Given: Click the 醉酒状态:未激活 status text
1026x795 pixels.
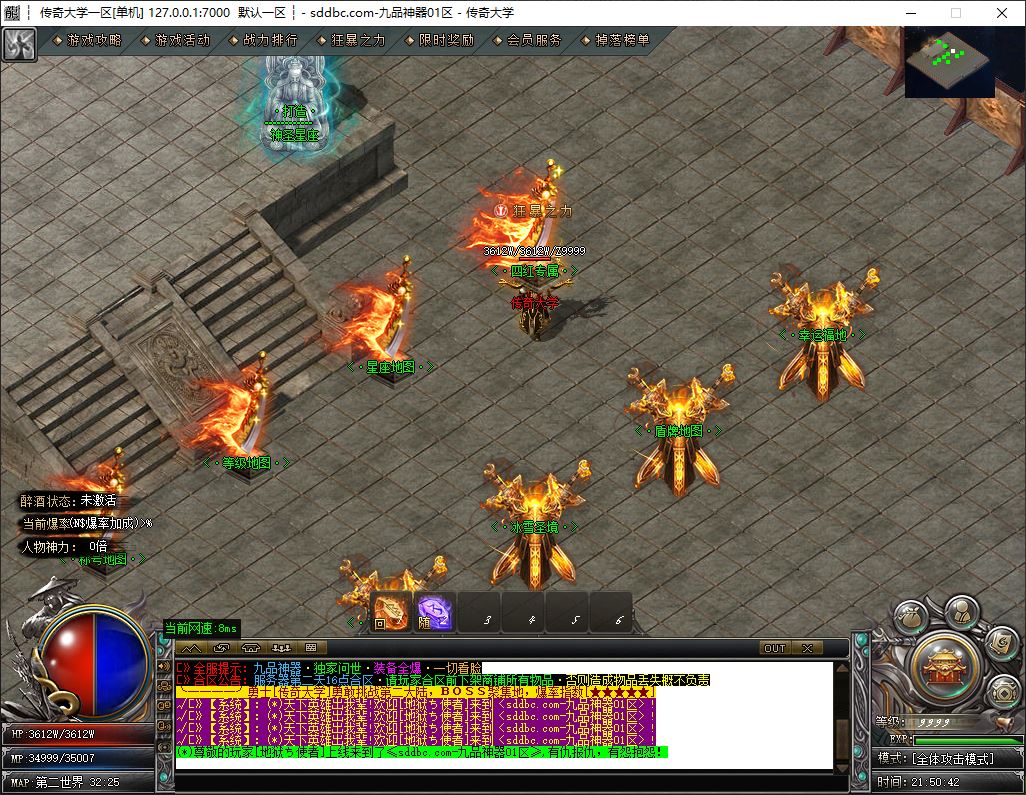Looking at the screenshot, I should coord(68,501).
